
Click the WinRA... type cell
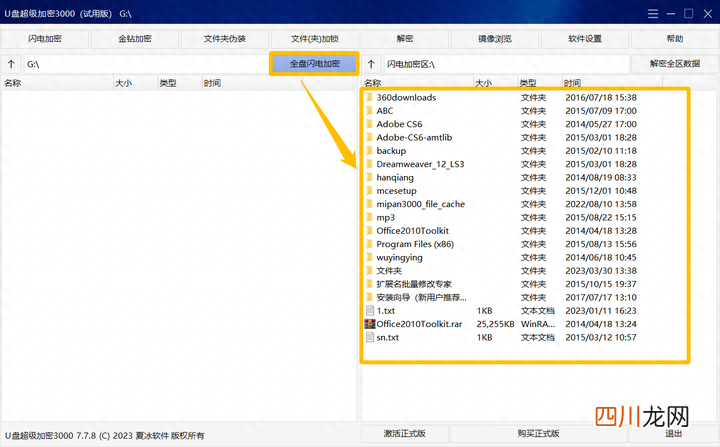(538, 324)
